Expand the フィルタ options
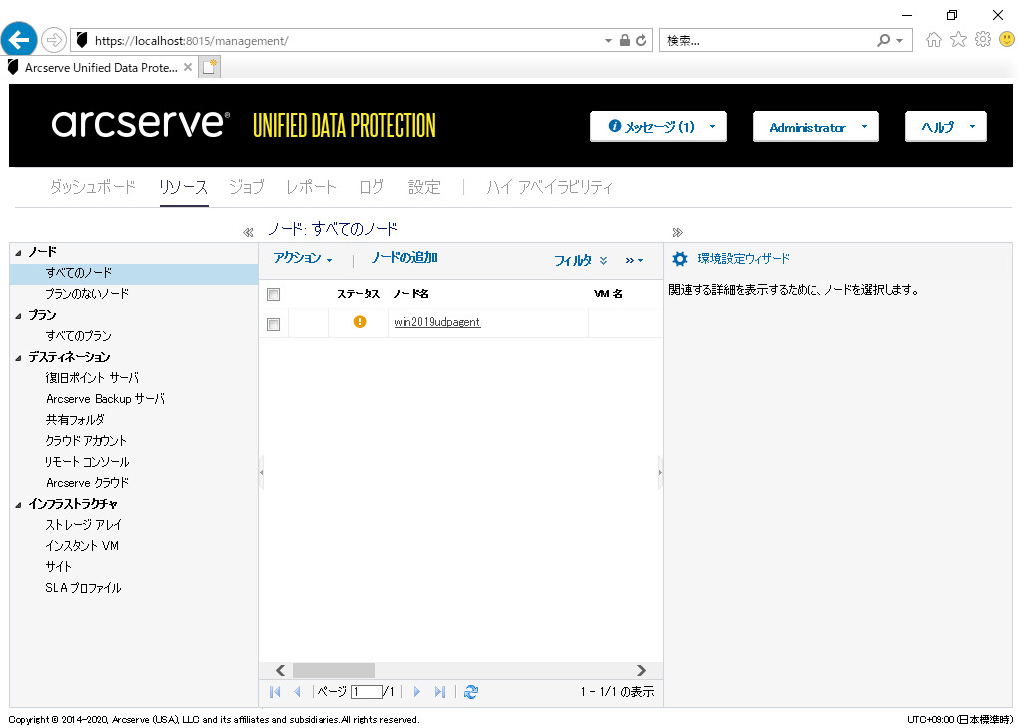The width and height of the screenshot is (1018, 728). (580, 260)
